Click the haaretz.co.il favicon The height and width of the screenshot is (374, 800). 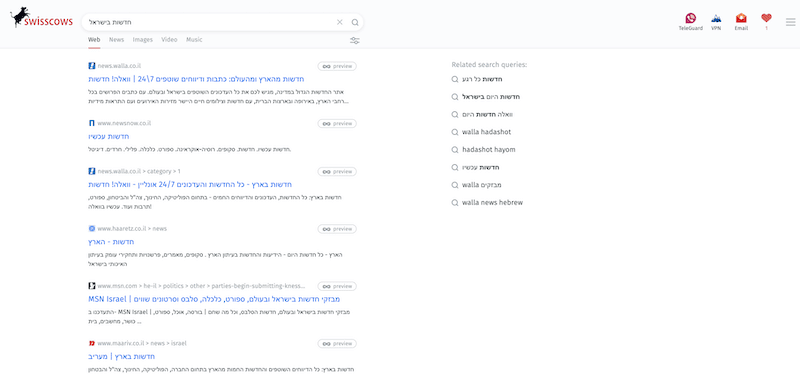pyautogui.click(x=91, y=229)
